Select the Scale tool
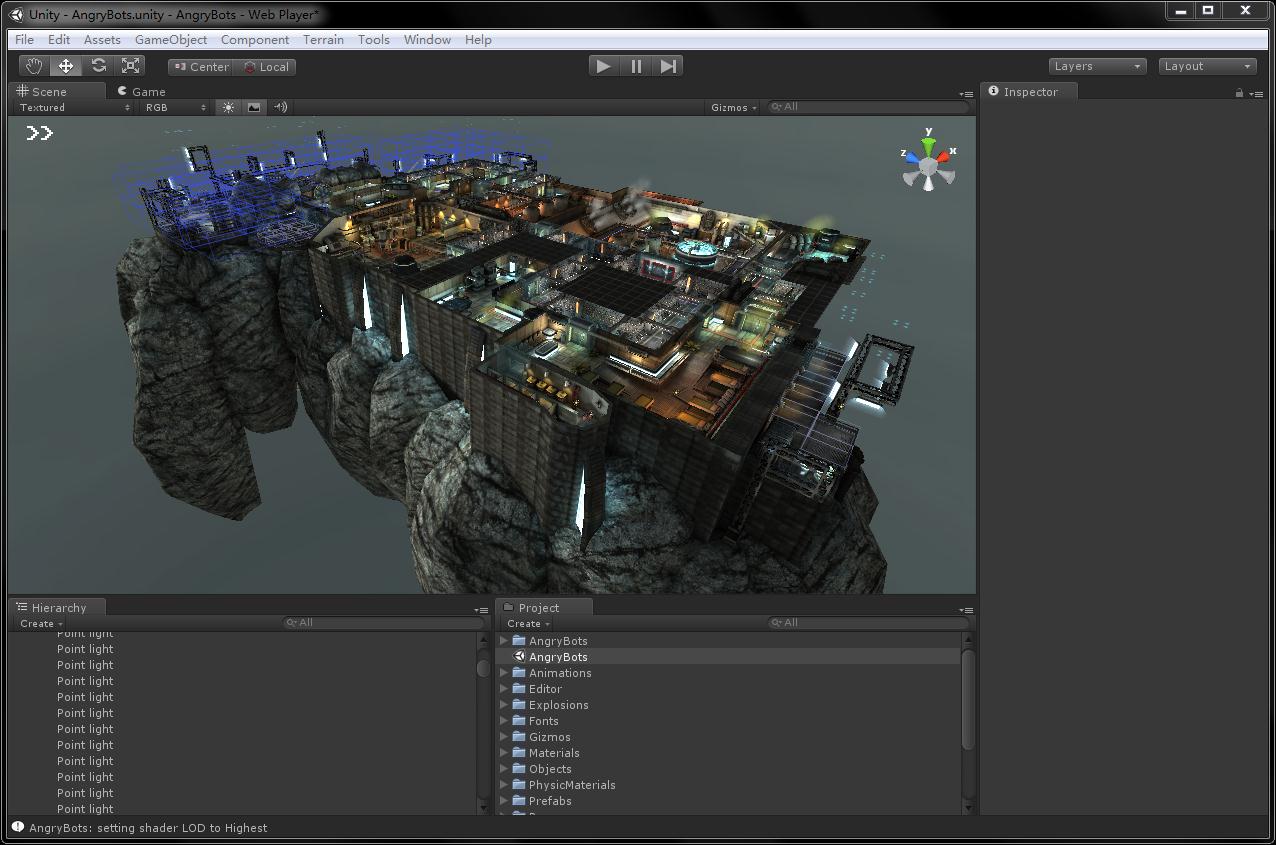The image size is (1276, 845). [130, 66]
